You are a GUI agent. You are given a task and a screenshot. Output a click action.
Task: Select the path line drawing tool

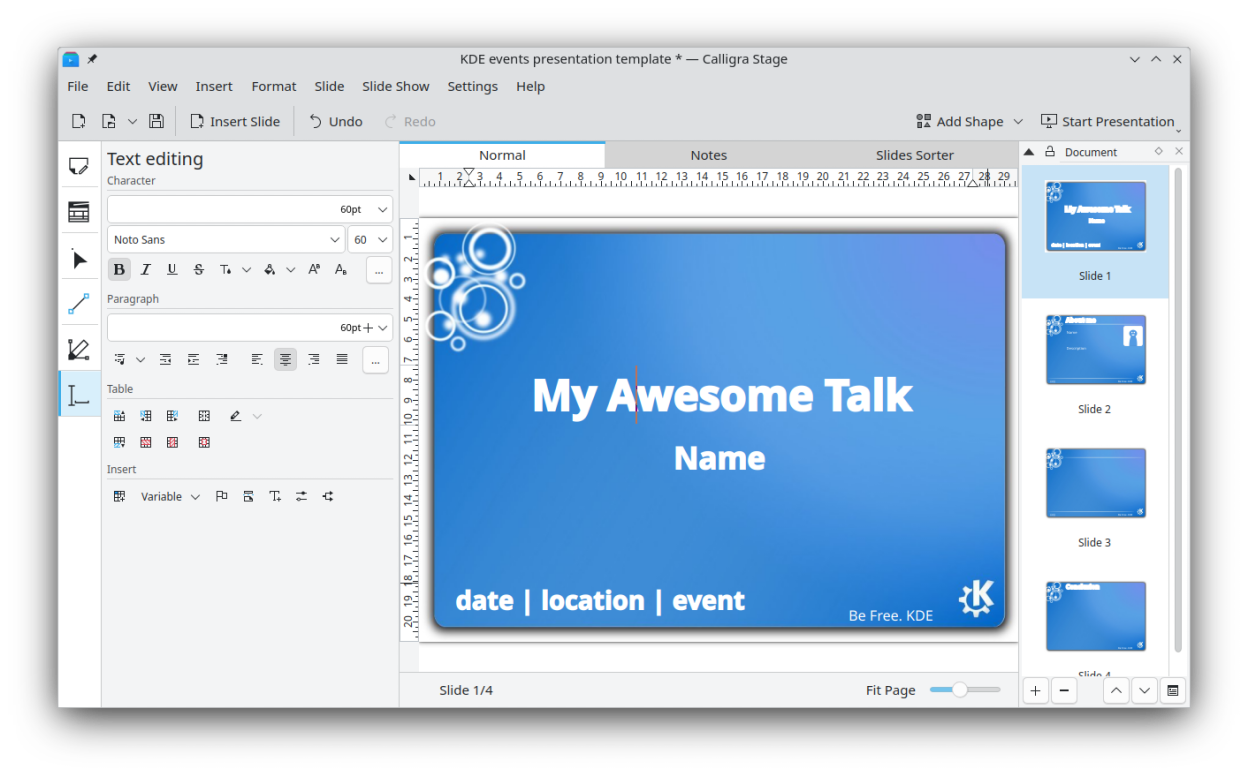tap(79, 305)
